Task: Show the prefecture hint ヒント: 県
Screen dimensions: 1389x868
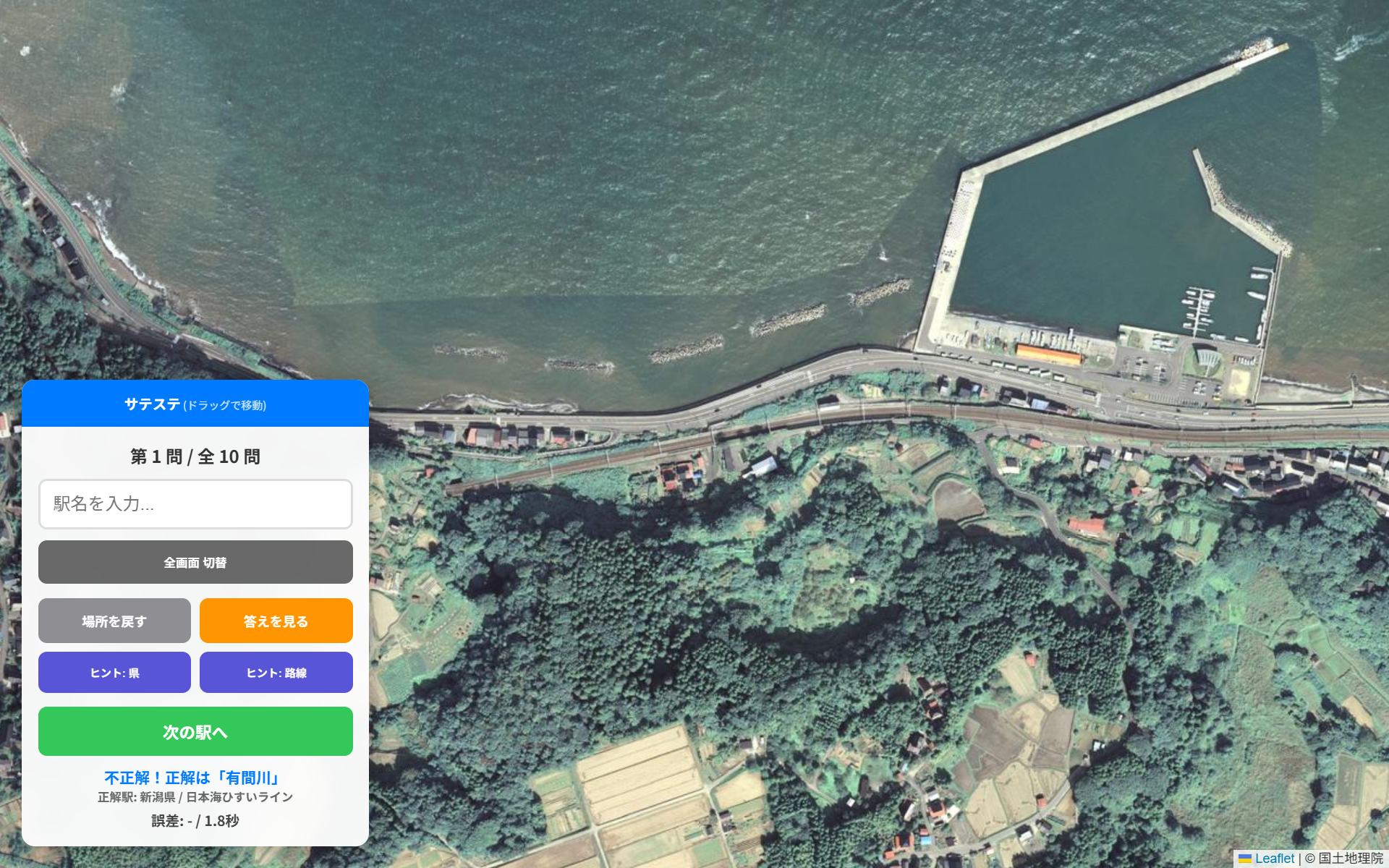Action: 114,672
